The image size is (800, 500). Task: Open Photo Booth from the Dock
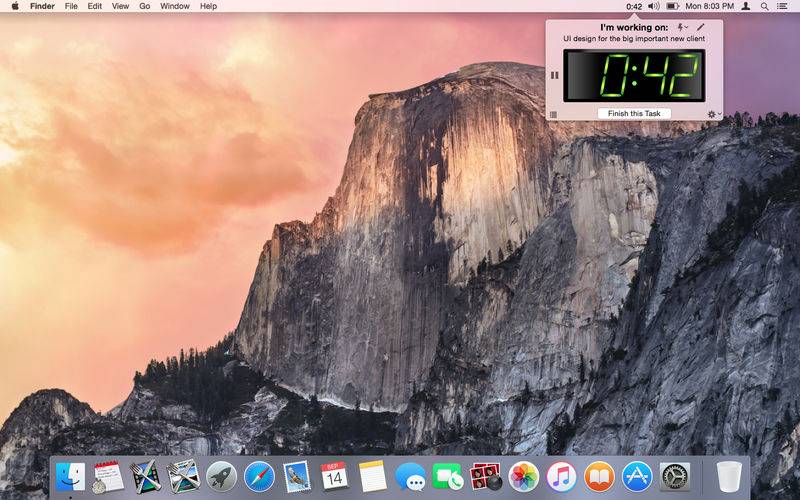486,477
